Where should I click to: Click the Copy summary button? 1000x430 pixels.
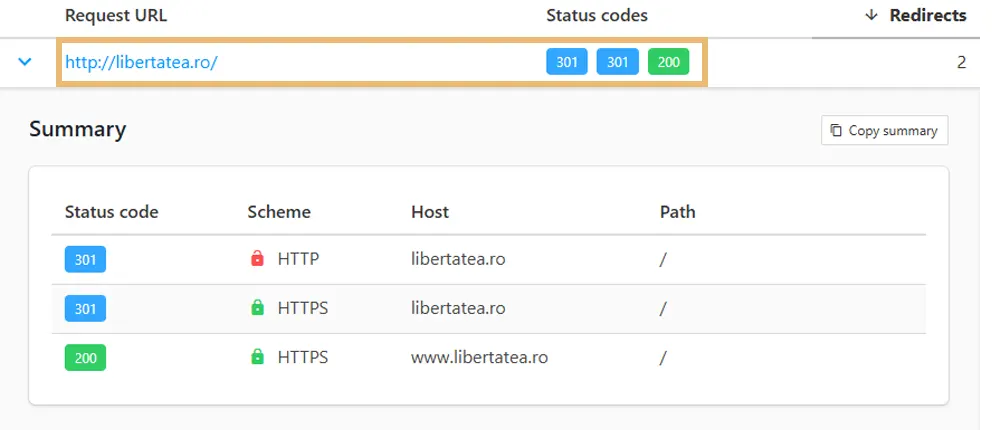pyautogui.click(x=884, y=131)
